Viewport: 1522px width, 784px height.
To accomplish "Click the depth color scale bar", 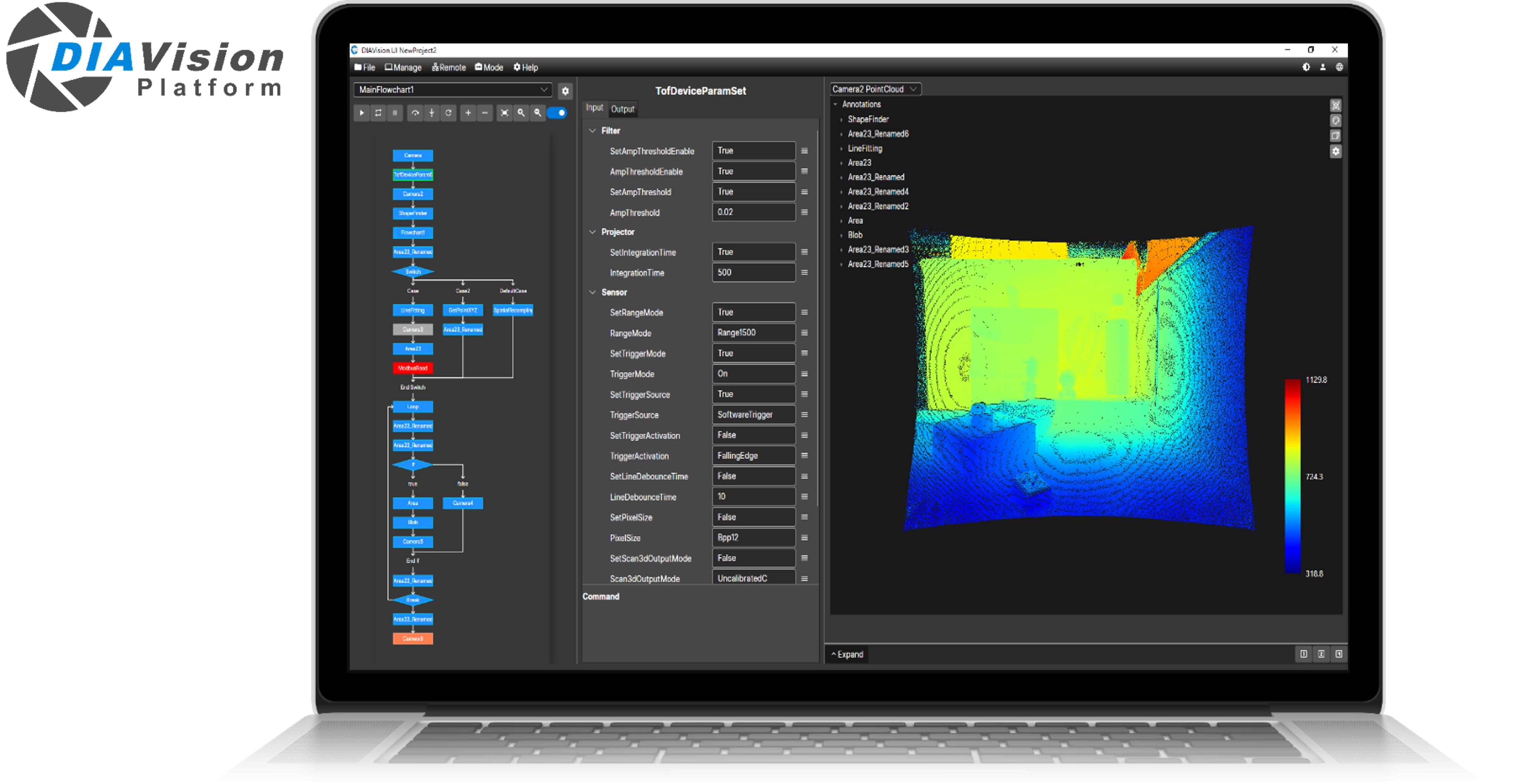I will click(1292, 476).
